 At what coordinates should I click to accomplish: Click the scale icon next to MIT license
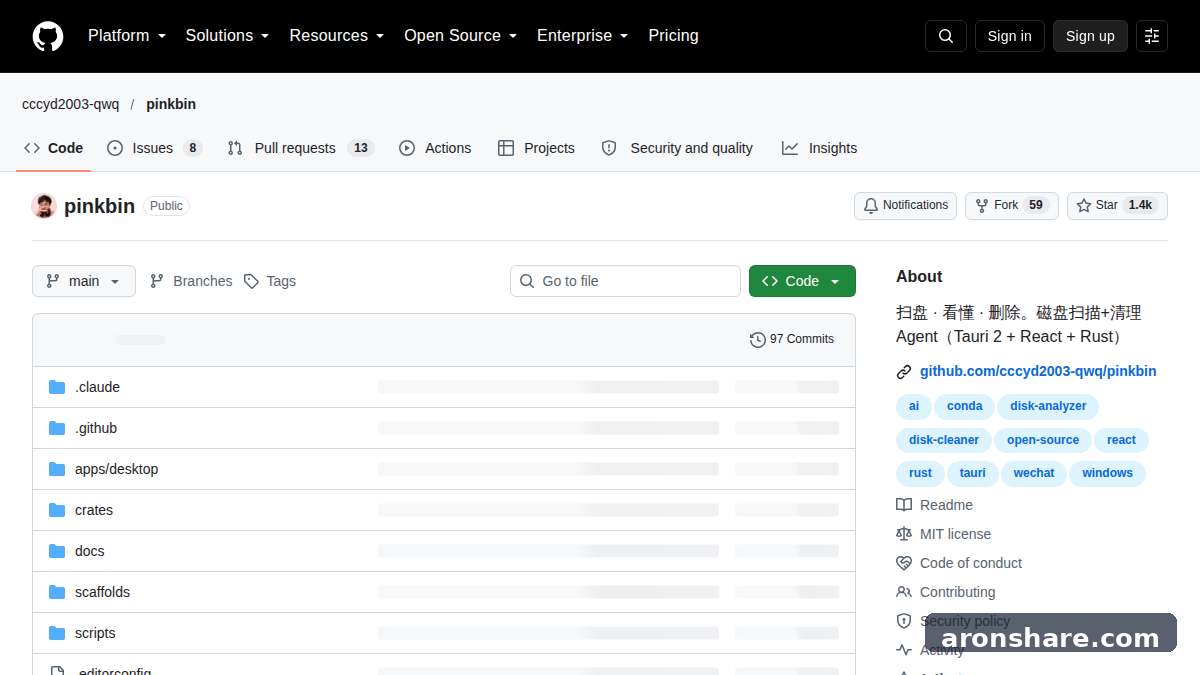[904, 534]
